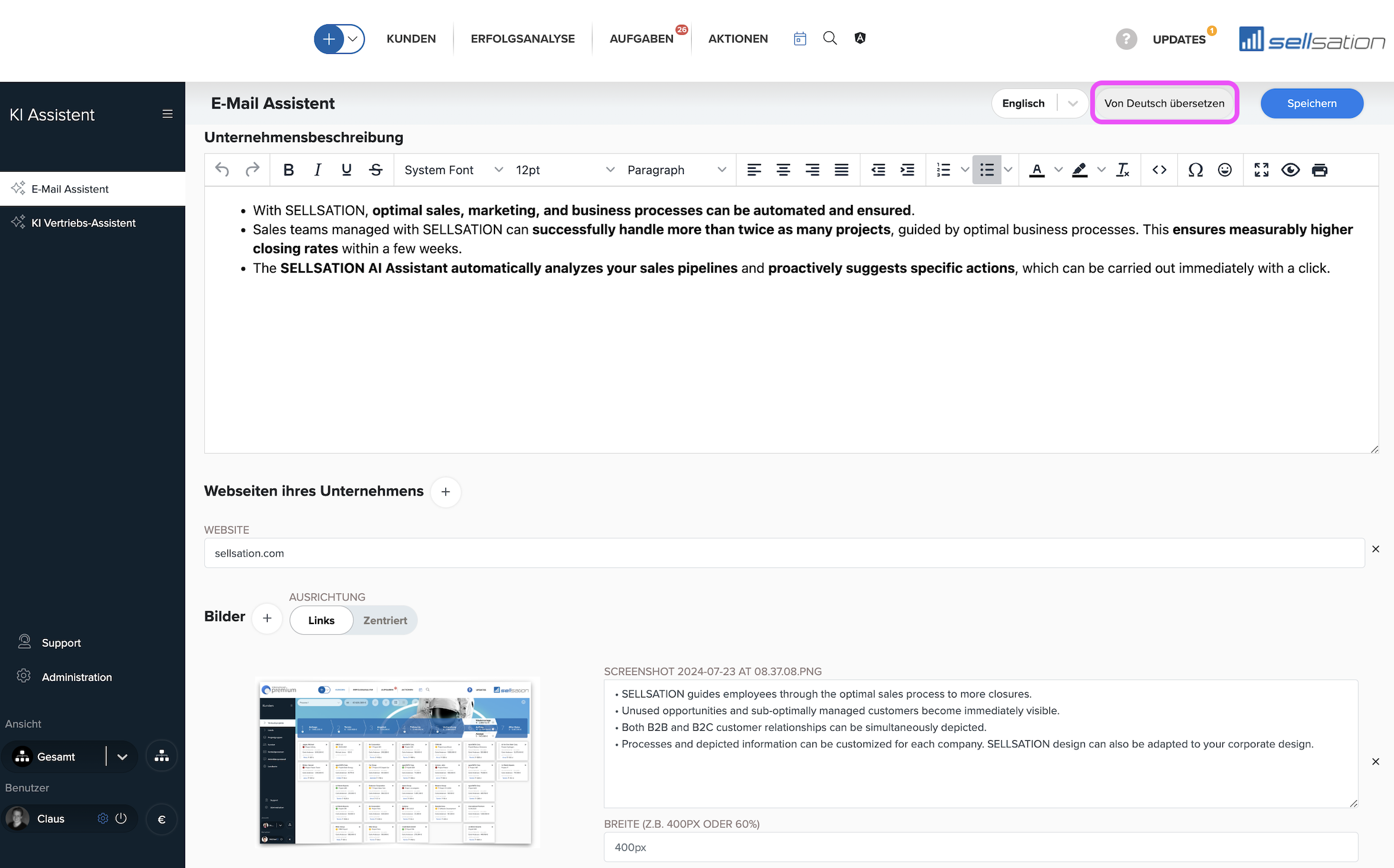
Task: Click the WEBSITE input field
Action: tap(784, 553)
